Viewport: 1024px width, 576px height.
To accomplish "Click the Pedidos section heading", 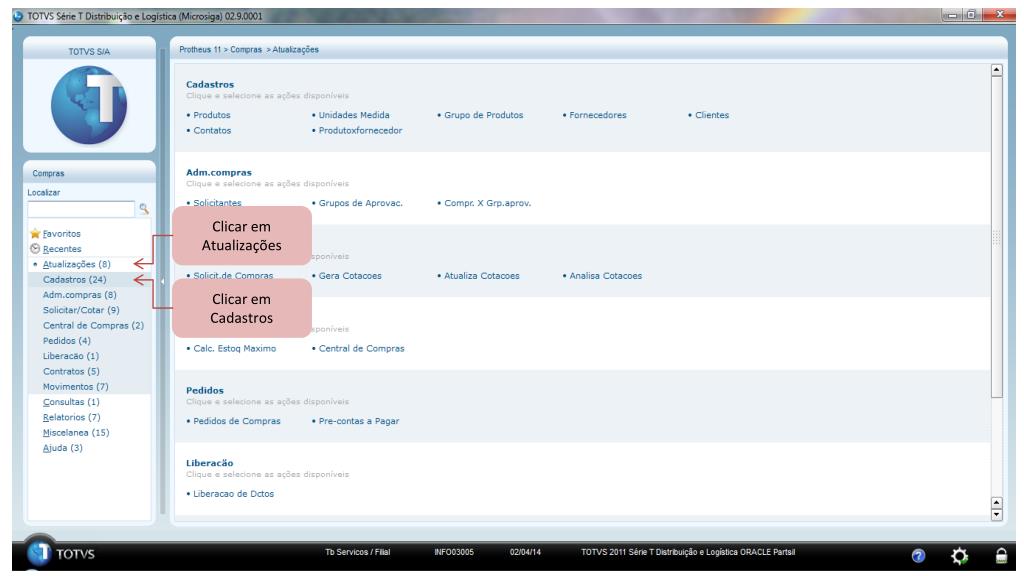I will 204,391.
